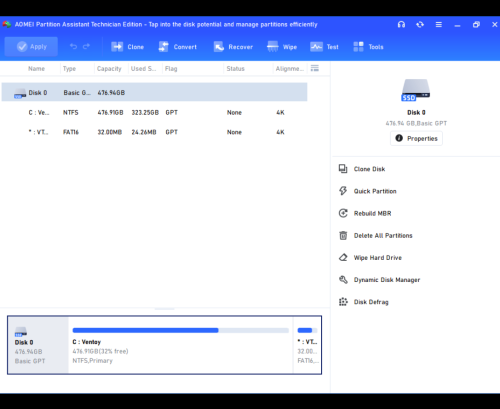Image resolution: width=500 pixels, height=409 pixels.
Task: Sort by the Type column header
Action: pyautogui.click(x=69, y=69)
